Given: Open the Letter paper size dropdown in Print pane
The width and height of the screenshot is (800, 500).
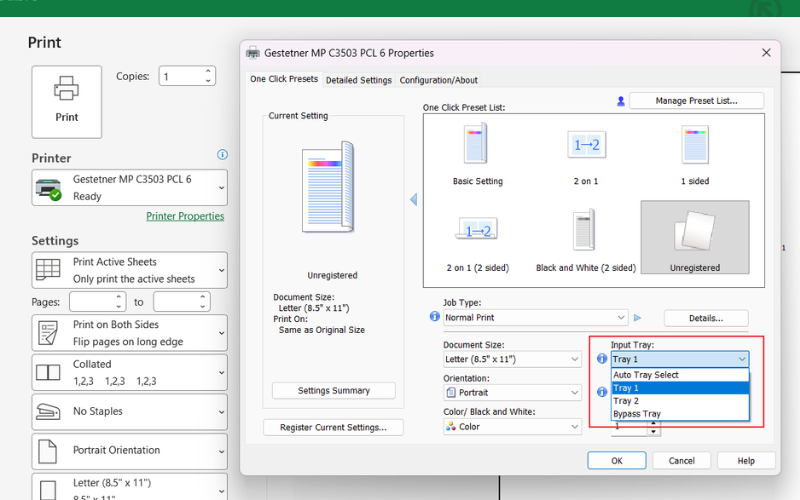Looking at the screenshot, I should click(x=130, y=488).
